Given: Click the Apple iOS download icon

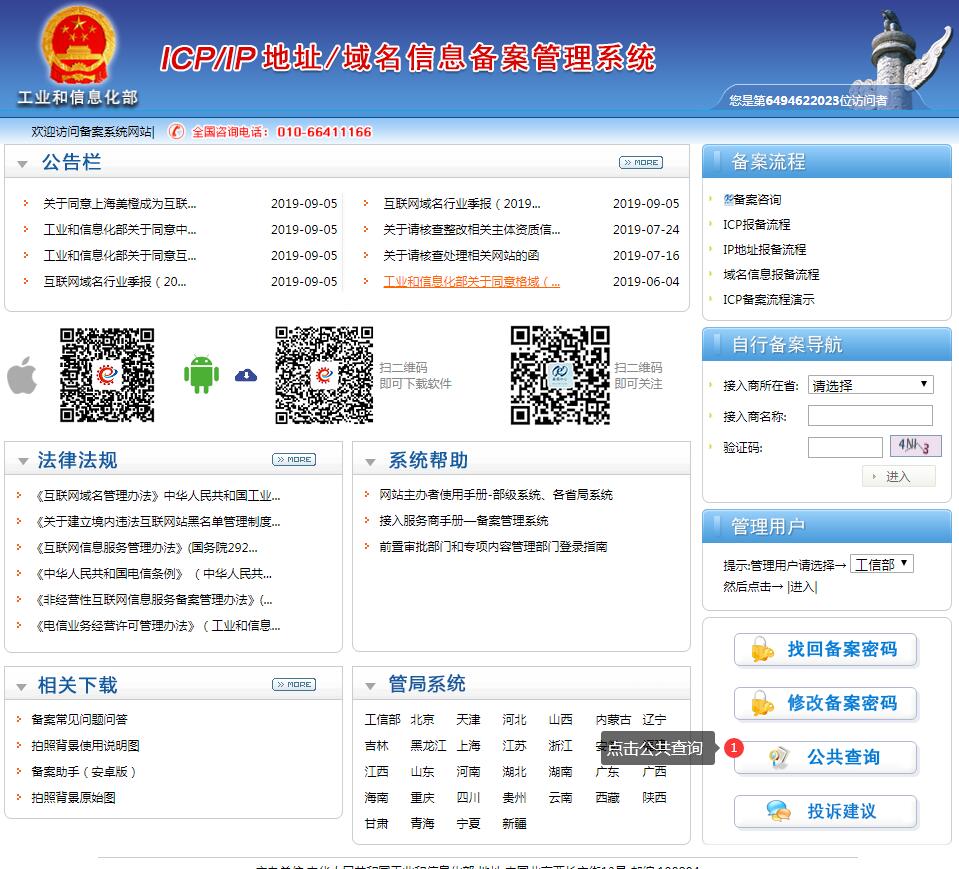Looking at the screenshot, I should click(22, 376).
